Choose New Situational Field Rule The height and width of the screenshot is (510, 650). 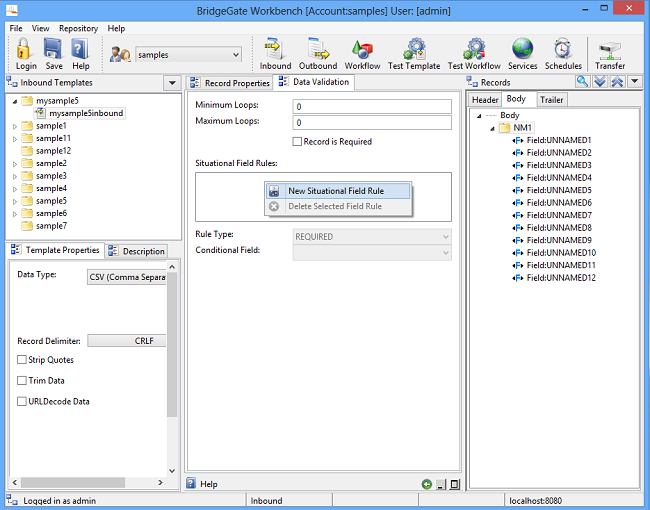[x=337, y=191]
